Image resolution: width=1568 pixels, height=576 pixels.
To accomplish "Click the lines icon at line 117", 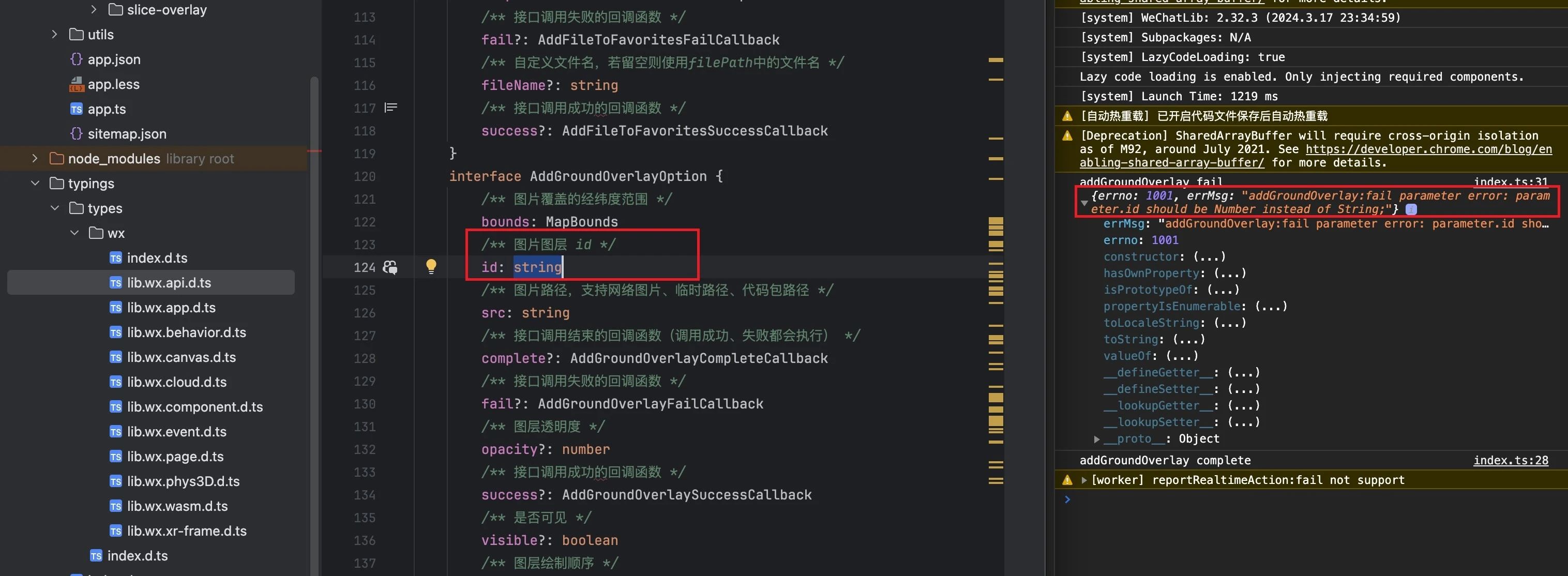I will pyautogui.click(x=391, y=108).
